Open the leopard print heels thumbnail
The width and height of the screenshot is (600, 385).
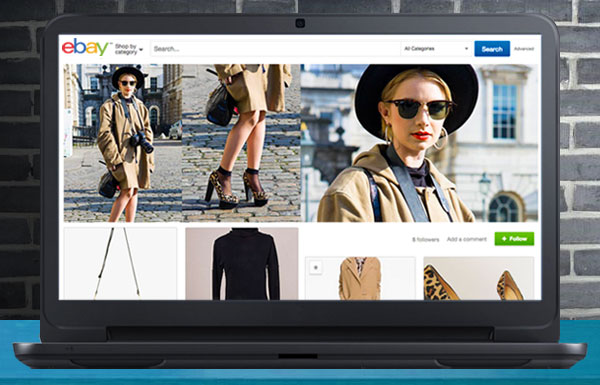[x=478, y=278]
